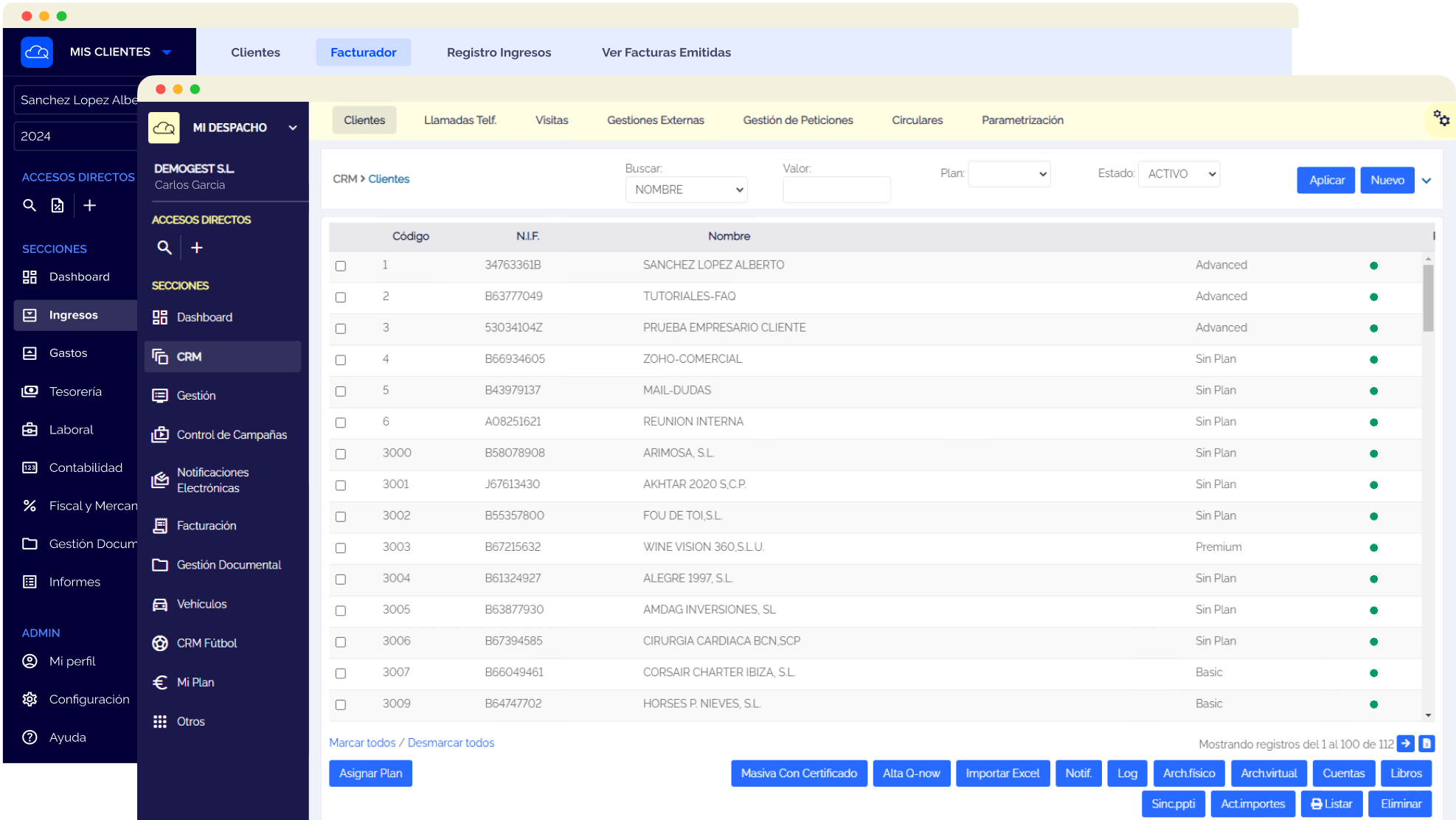1456x820 pixels.
Task: Select Facturador tab in Mis Clientes window
Action: 364,52
